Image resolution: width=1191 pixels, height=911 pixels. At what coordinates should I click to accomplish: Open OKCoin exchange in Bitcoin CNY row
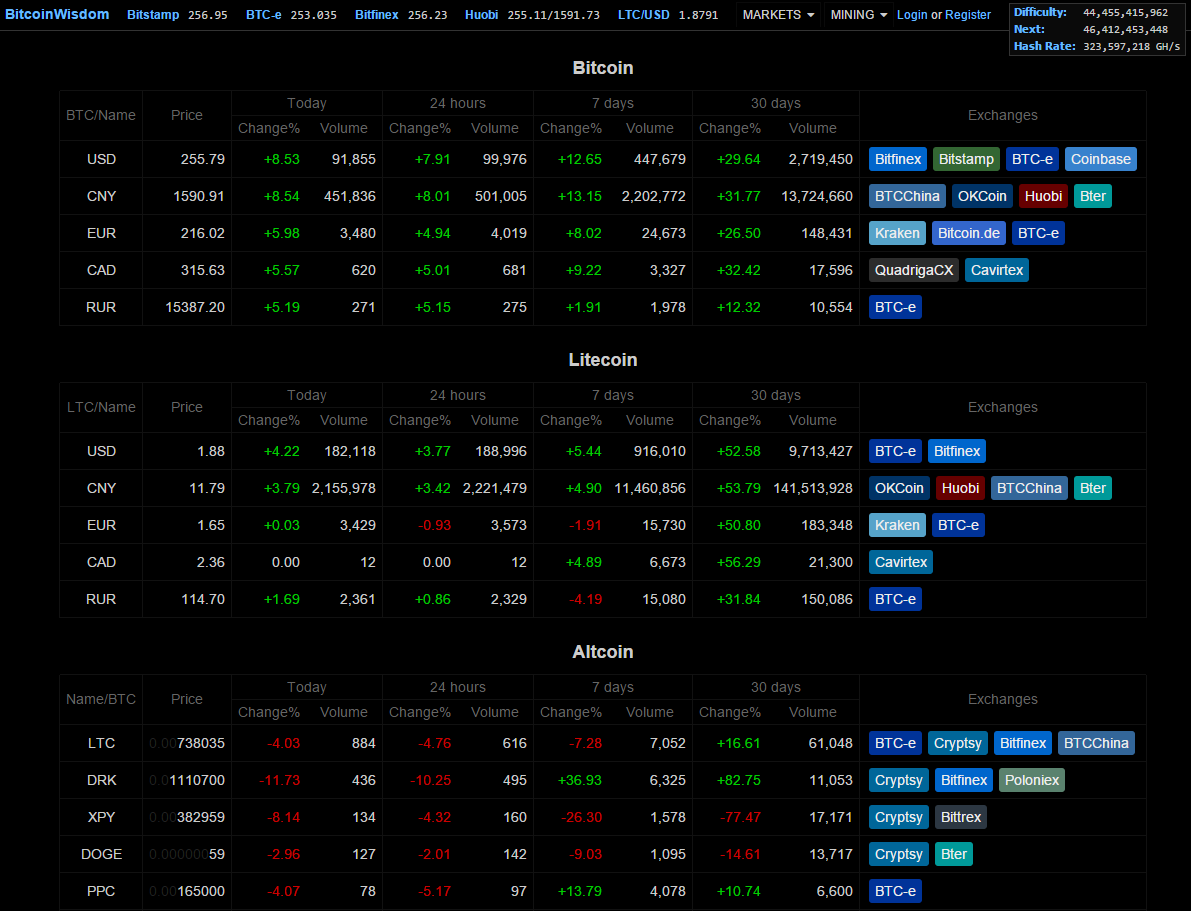(982, 196)
